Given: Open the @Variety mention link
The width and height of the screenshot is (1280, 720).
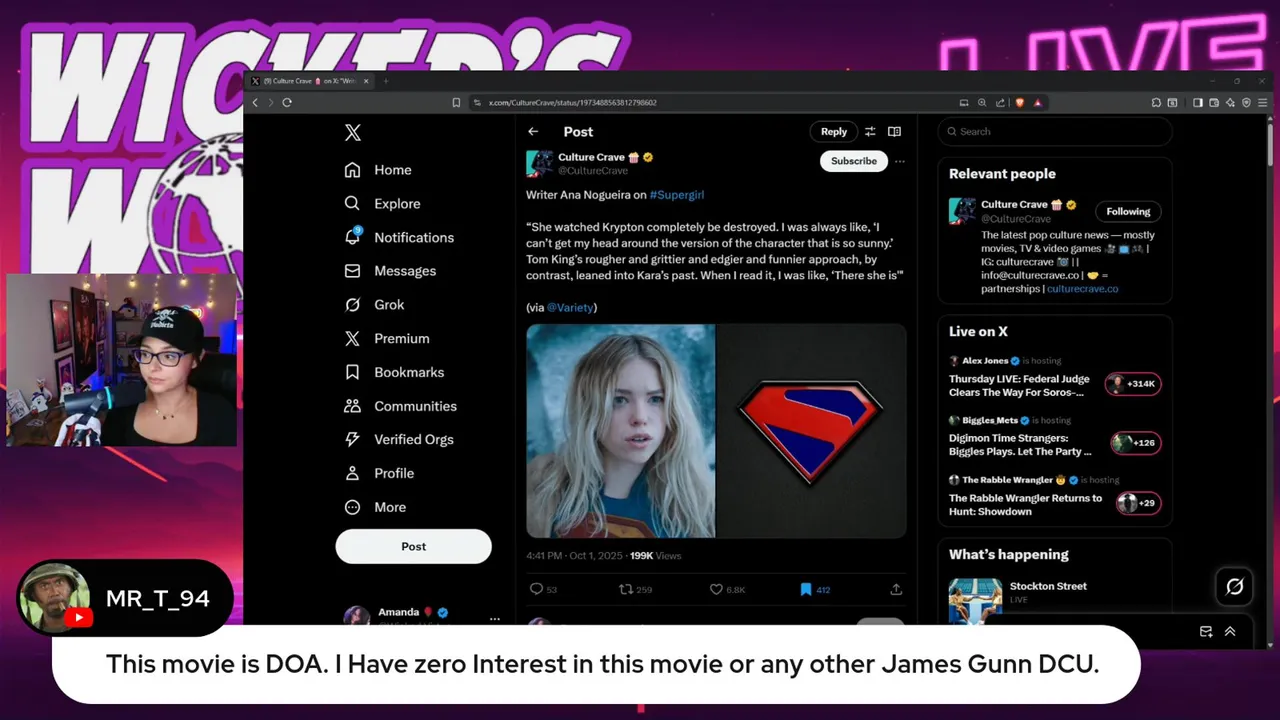Looking at the screenshot, I should click(x=570, y=308).
